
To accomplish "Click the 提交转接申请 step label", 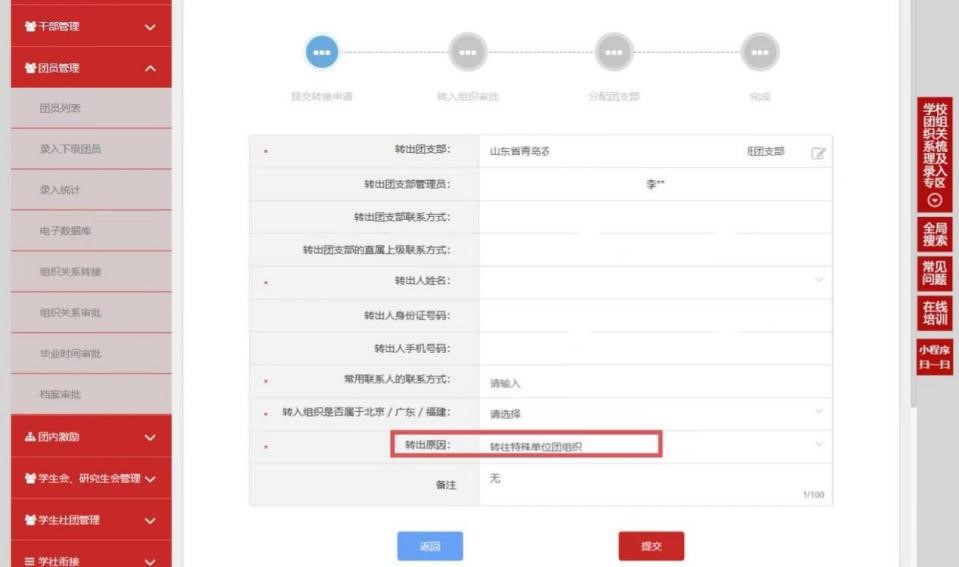I will coord(322,97).
